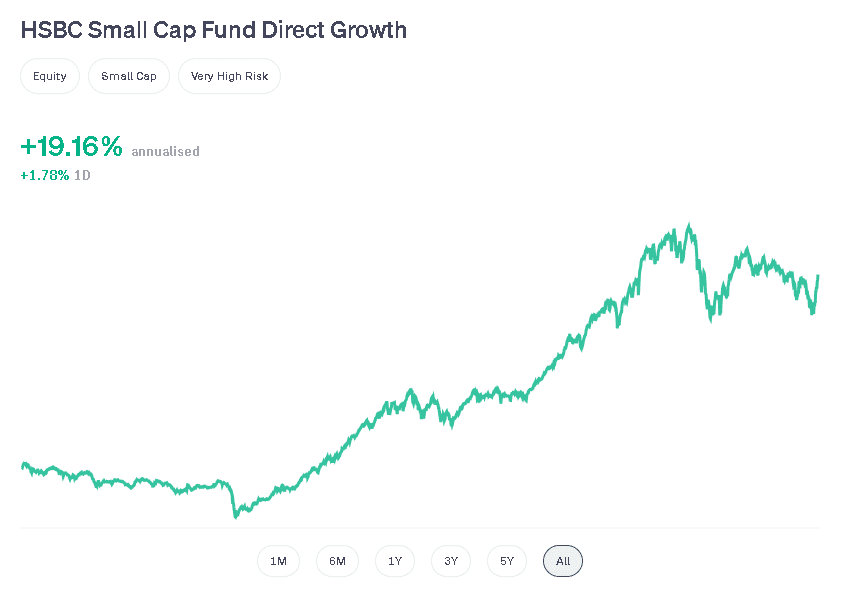Click the highest peak of the chart line
This screenshot has width=844, height=594.
(x=689, y=226)
